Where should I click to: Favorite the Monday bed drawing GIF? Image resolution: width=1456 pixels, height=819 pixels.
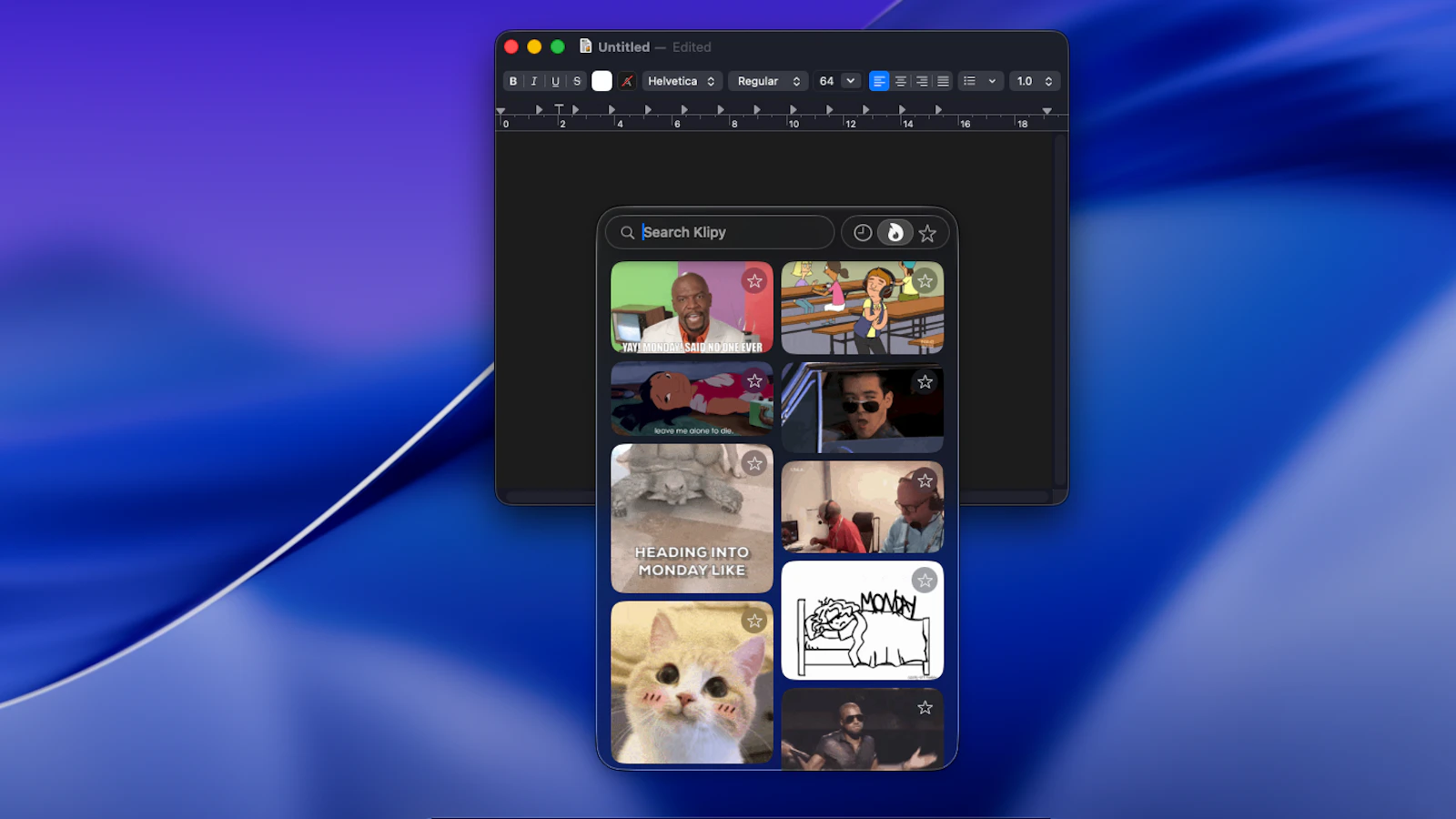coord(925,580)
